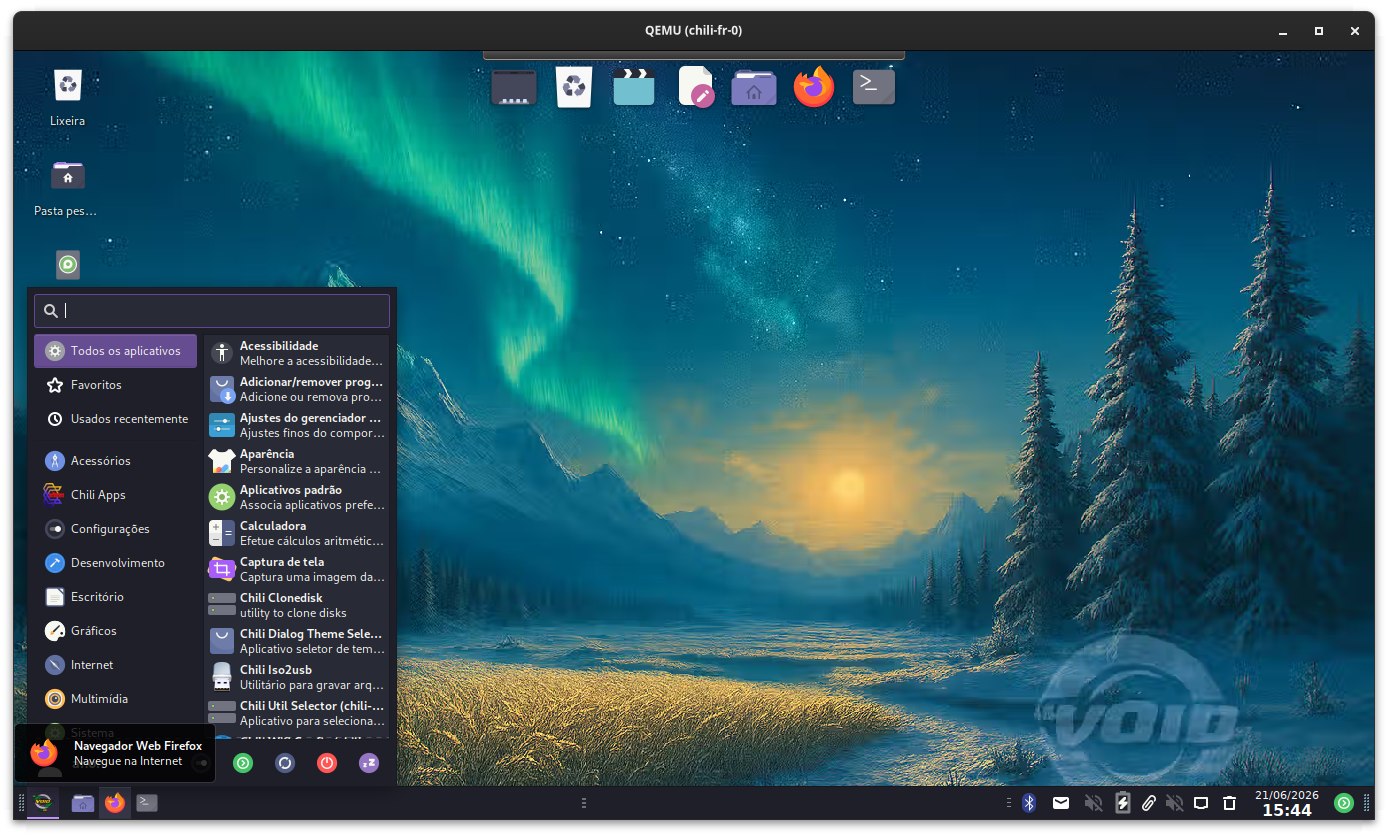Click the purple suspend (zZ) button
1388x836 pixels.
[369, 763]
